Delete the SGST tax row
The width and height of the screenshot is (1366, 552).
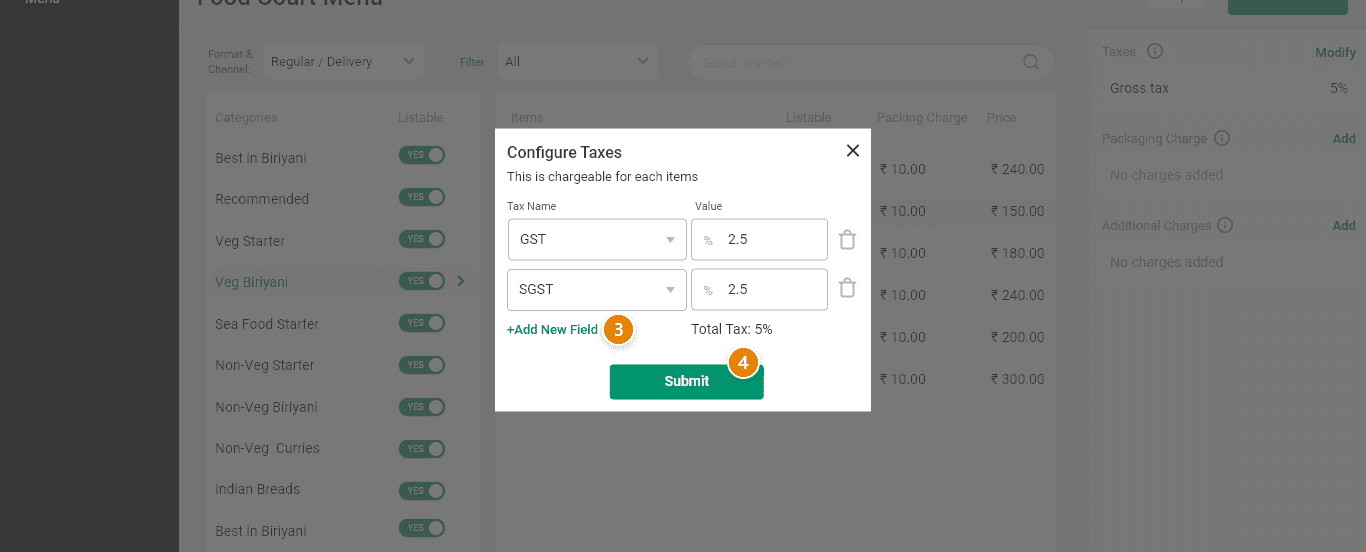point(847,289)
